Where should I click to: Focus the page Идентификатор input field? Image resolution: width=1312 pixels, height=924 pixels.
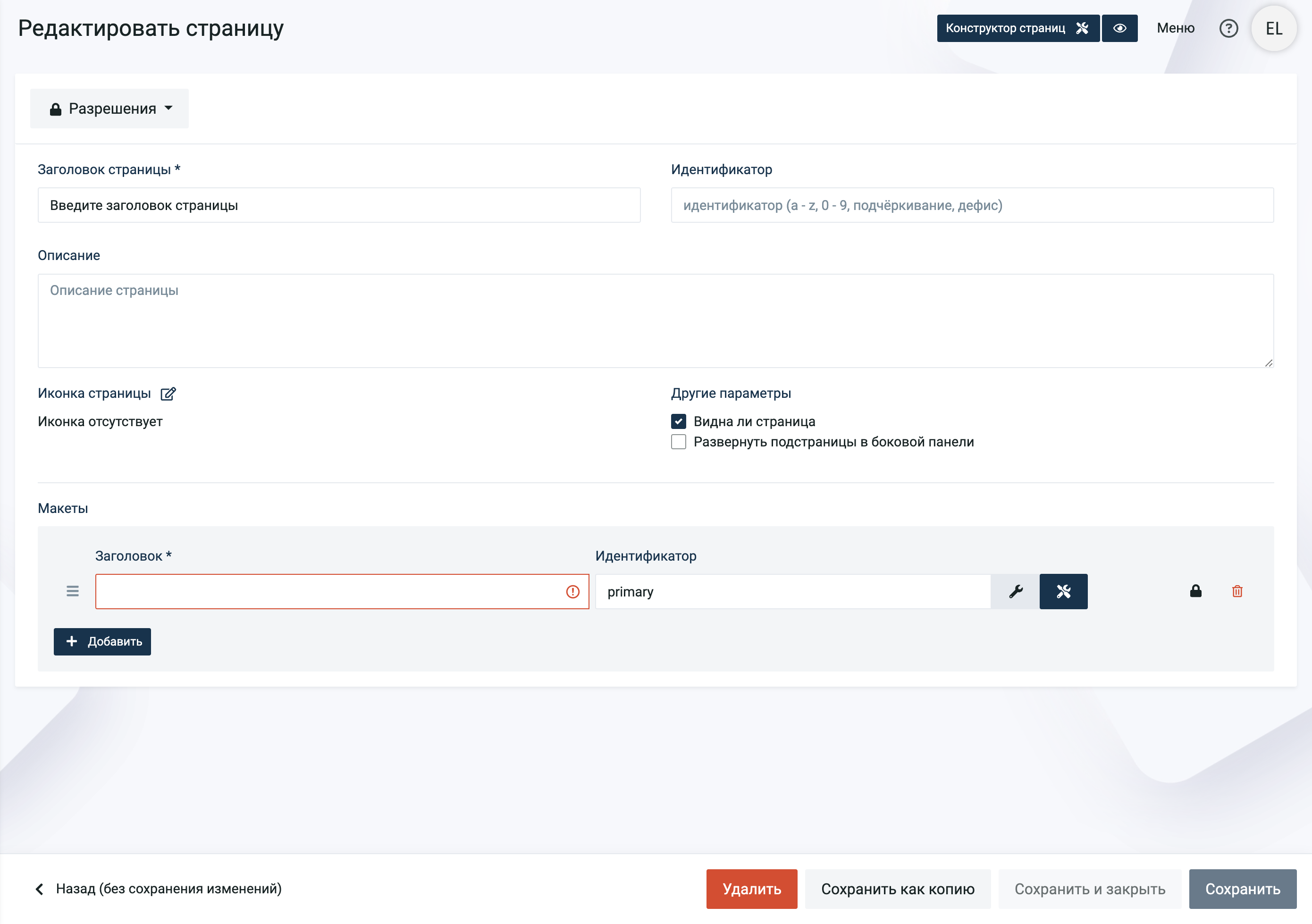coord(972,205)
